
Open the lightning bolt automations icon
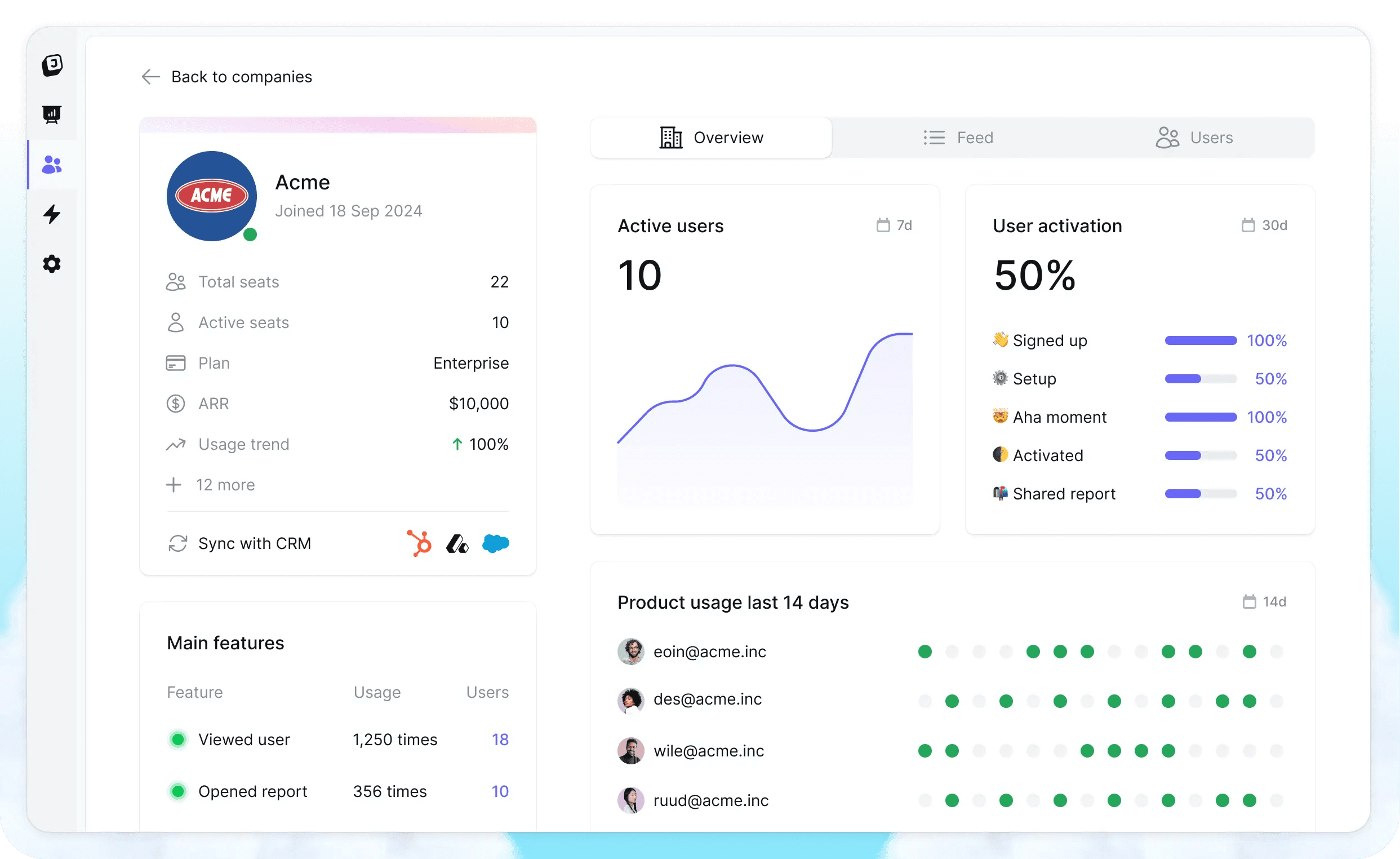point(52,214)
